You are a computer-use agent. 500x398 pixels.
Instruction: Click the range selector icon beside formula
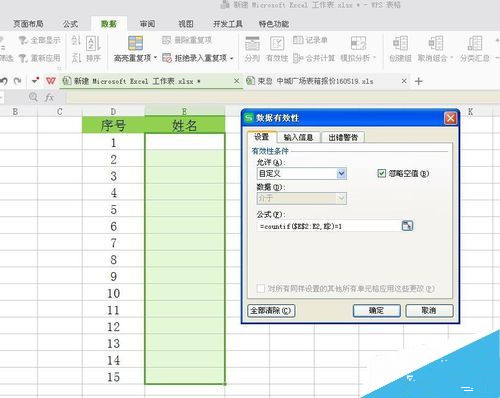(407, 226)
